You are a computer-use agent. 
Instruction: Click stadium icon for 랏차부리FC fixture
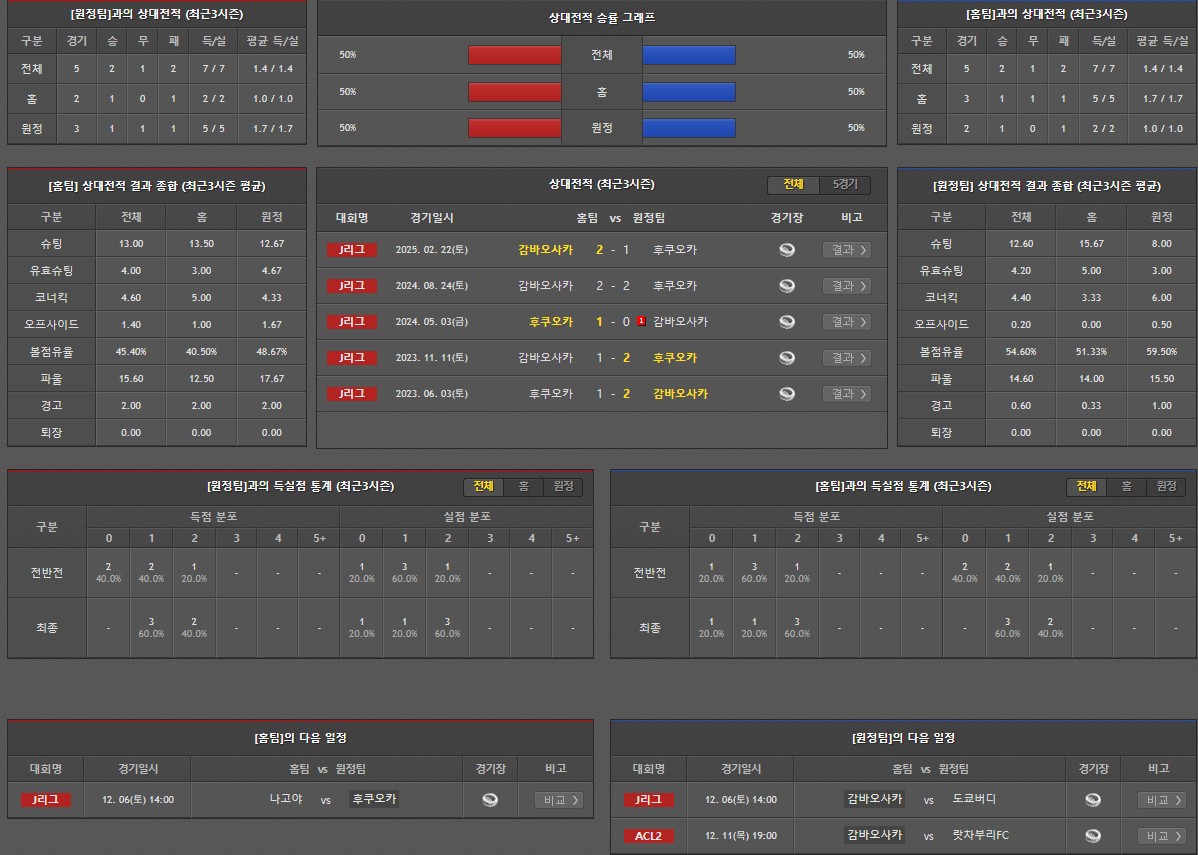point(1092,836)
